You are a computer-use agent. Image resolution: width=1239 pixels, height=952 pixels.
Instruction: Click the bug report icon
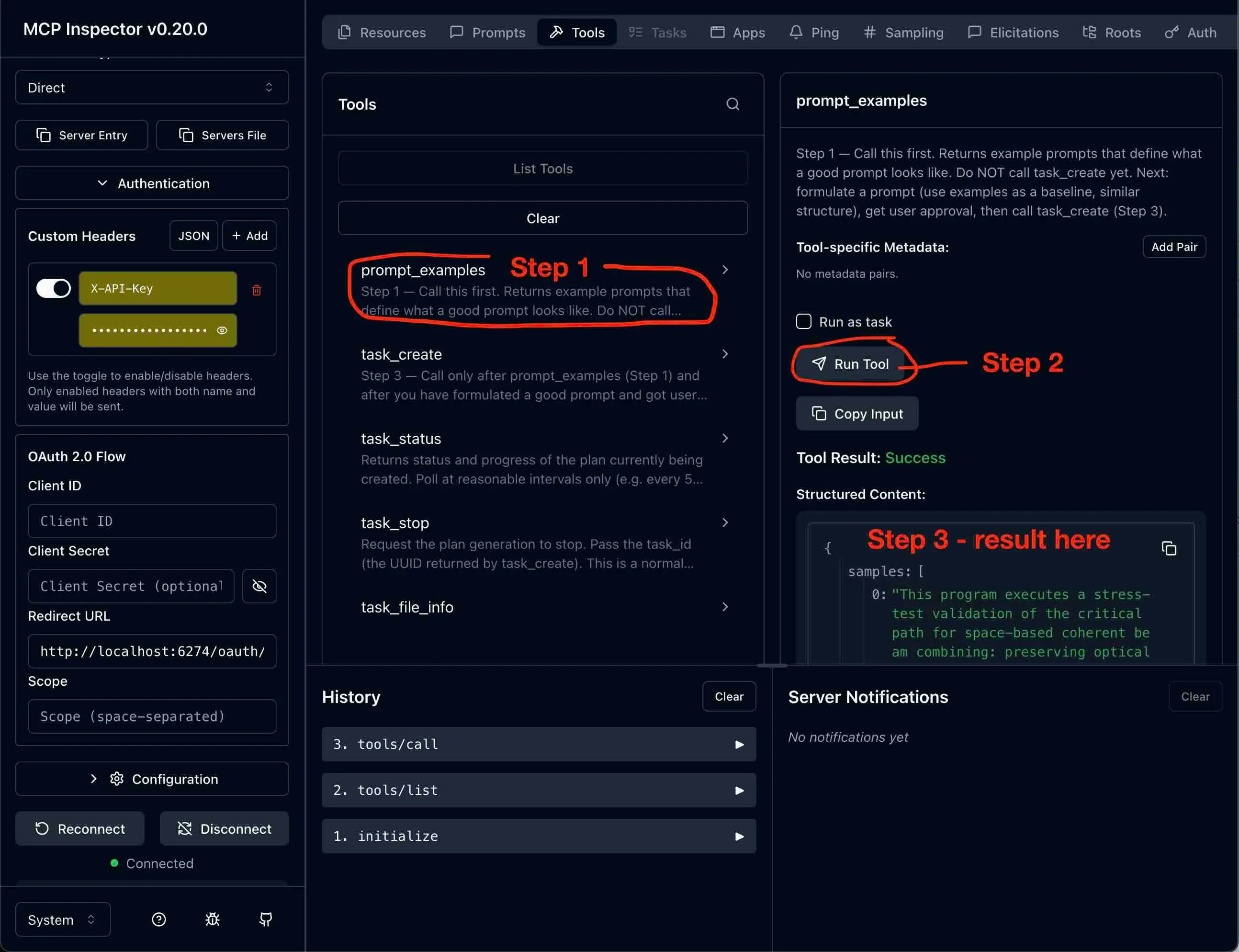click(x=212, y=919)
